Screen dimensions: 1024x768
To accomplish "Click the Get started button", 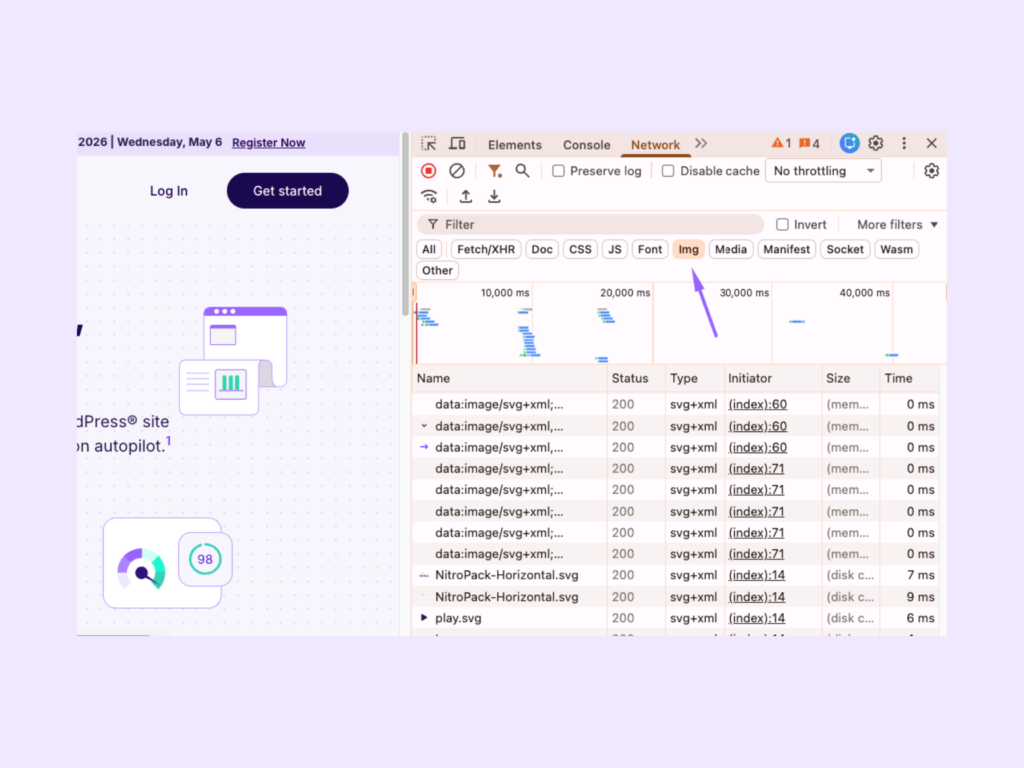I will (x=287, y=191).
